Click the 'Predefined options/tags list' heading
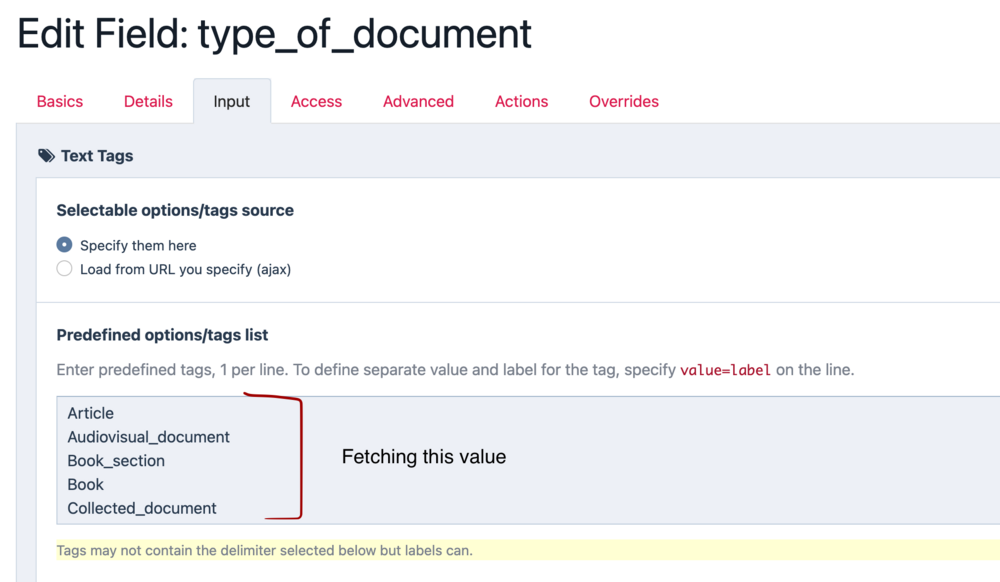The width and height of the screenshot is (1000, 582). pos(162,335)
